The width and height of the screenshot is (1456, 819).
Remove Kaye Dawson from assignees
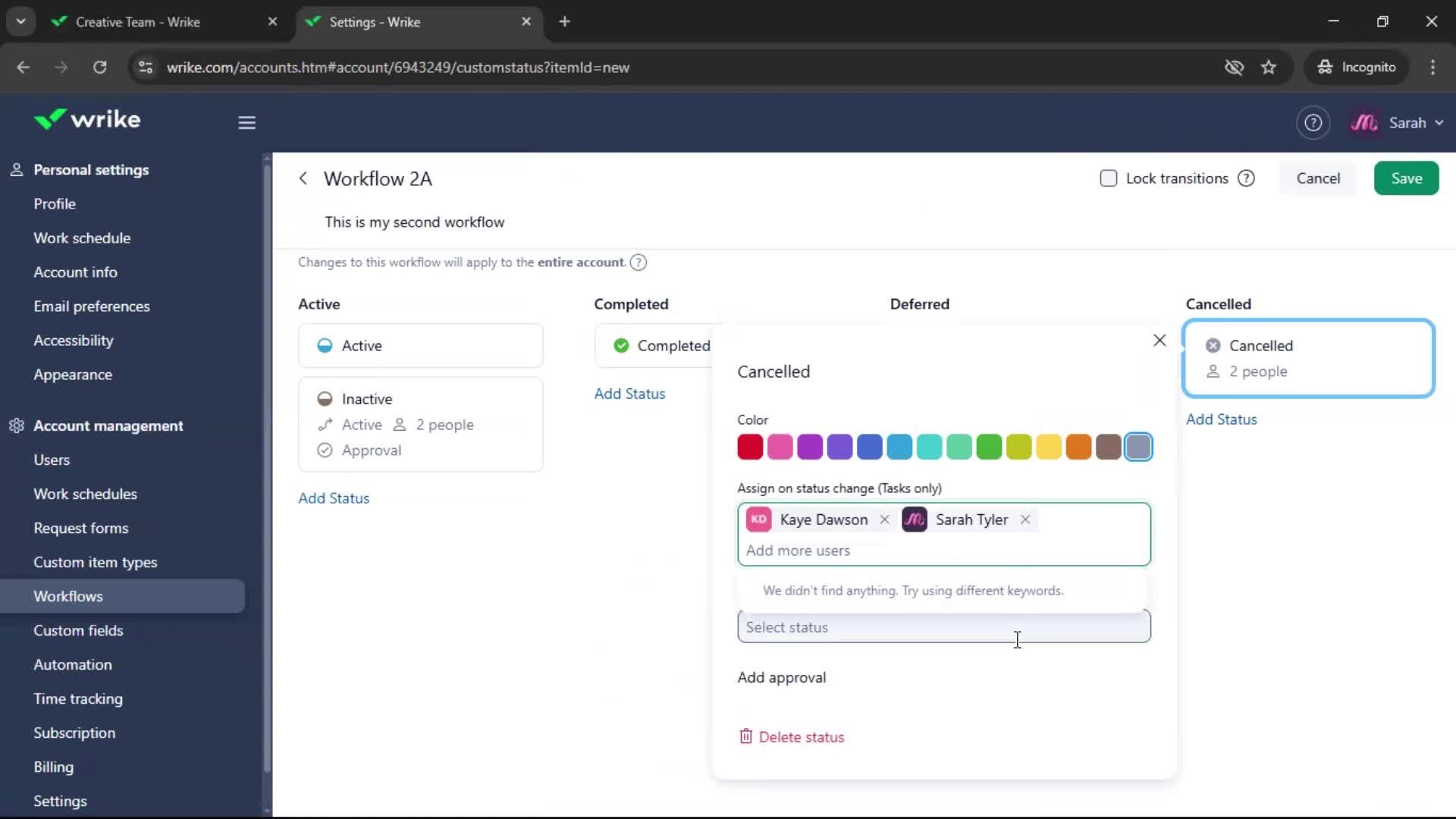[x=884, y=520]
